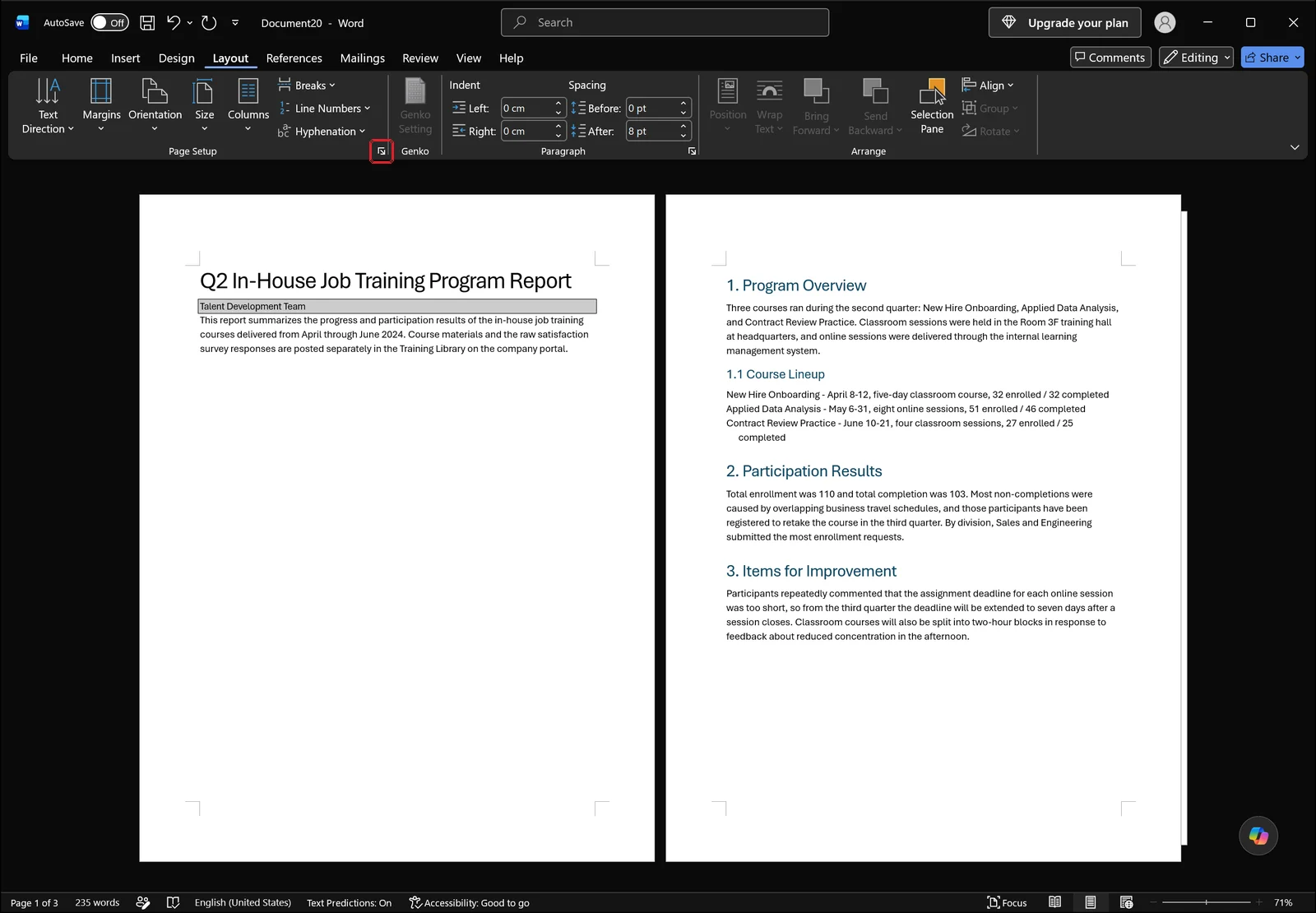
Task: Open the File menu
Action: pos(29,58)
